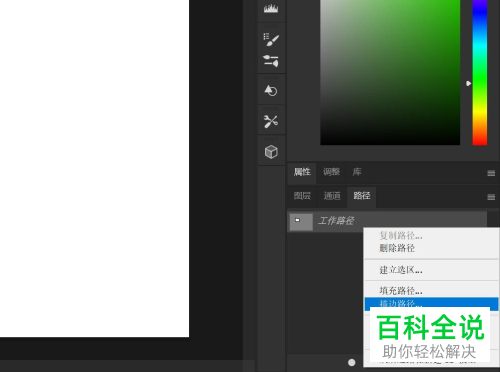The height and width of the screenshot is (372, 500).
Task: Open the Tool Presets scissors icon
Action: [271, 121]
